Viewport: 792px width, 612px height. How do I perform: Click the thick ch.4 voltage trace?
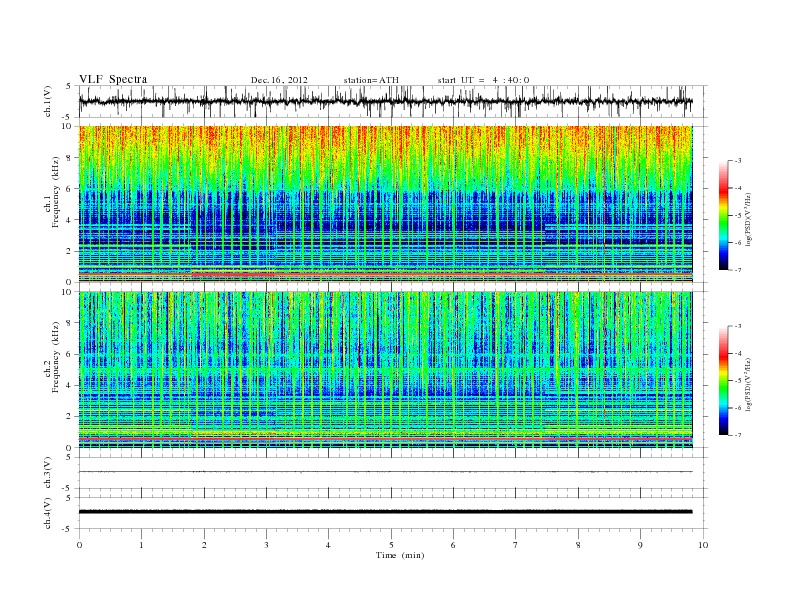385,512
